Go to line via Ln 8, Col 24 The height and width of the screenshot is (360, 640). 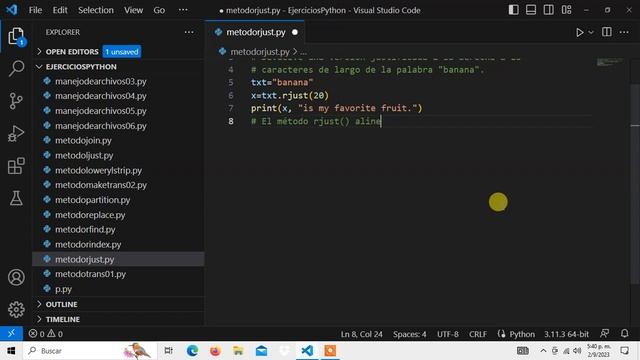point(362,334)
